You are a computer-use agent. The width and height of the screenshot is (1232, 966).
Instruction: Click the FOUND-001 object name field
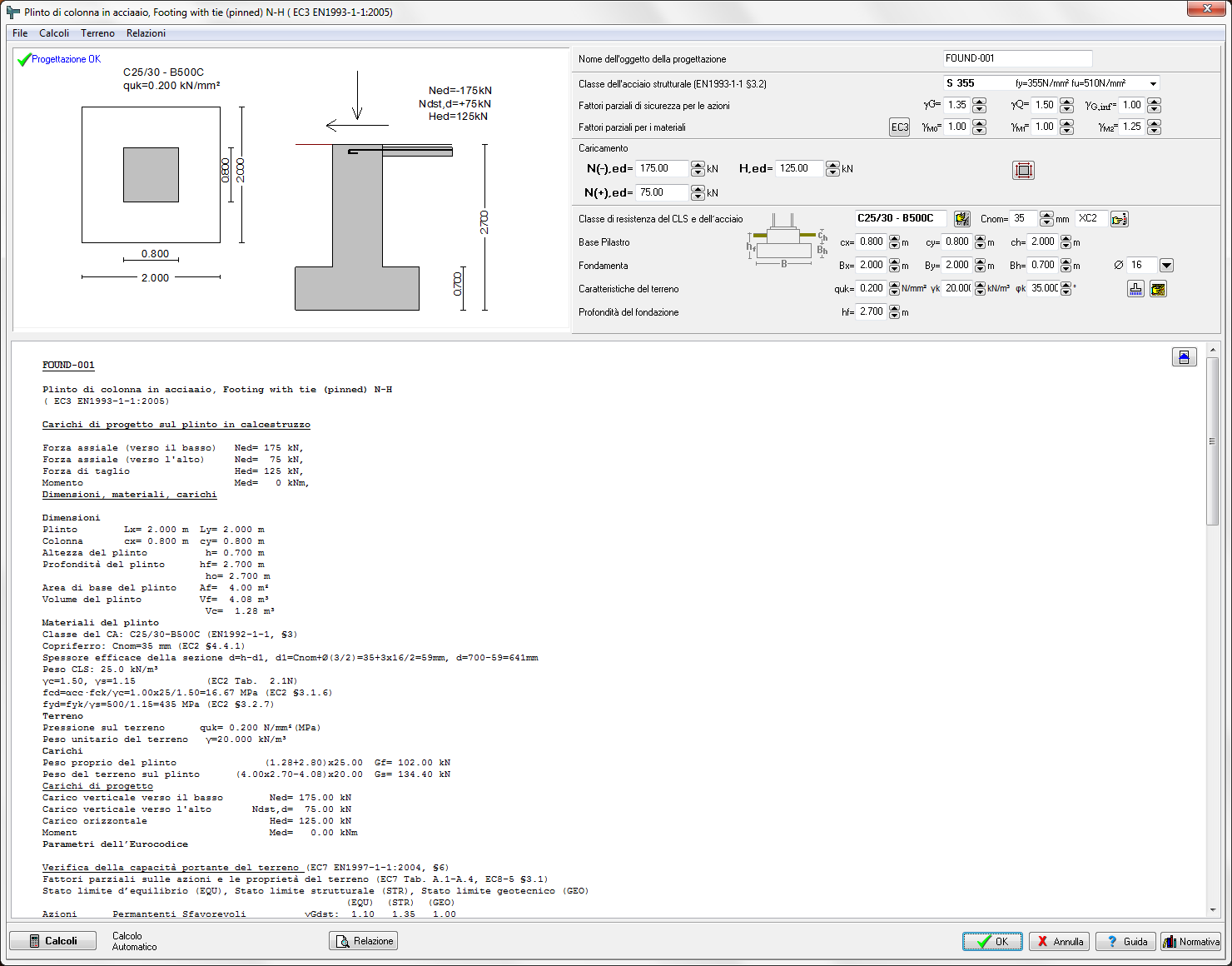pyautogui.click(x=1017, y=58)
